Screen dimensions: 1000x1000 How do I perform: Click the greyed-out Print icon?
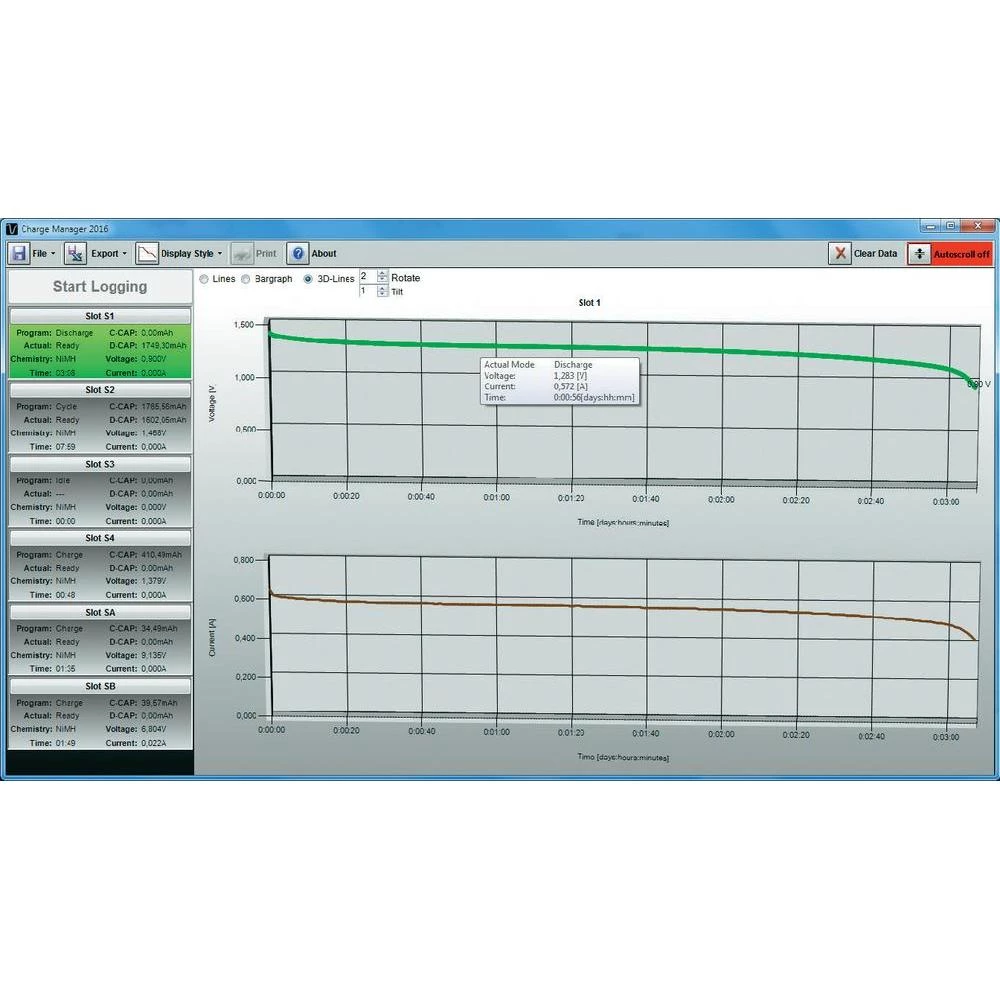tap(242, 254)
